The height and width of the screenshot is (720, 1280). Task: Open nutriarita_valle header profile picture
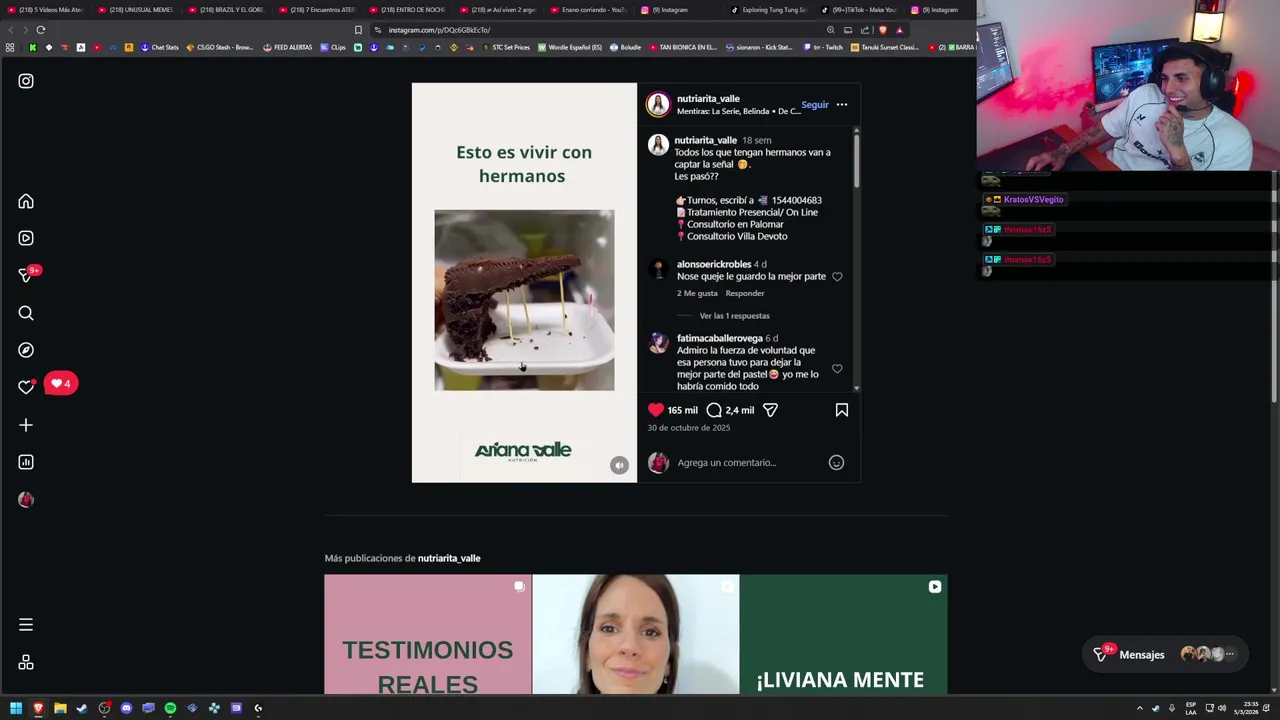tap(658, 104)
